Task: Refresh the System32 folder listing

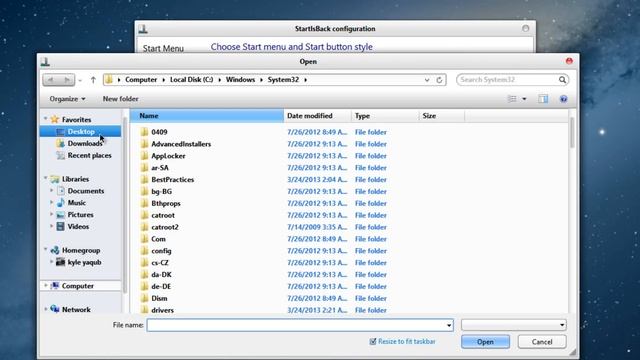Action: pyautogui.click(x=439, y=80)
